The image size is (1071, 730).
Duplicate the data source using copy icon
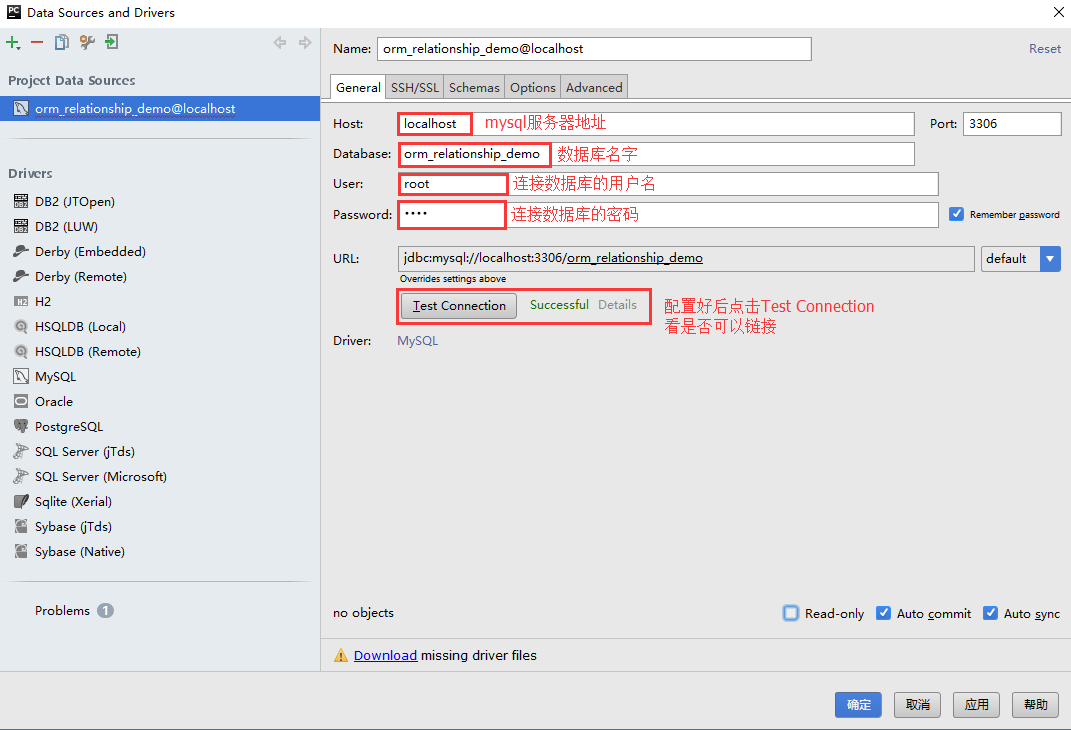62,42
